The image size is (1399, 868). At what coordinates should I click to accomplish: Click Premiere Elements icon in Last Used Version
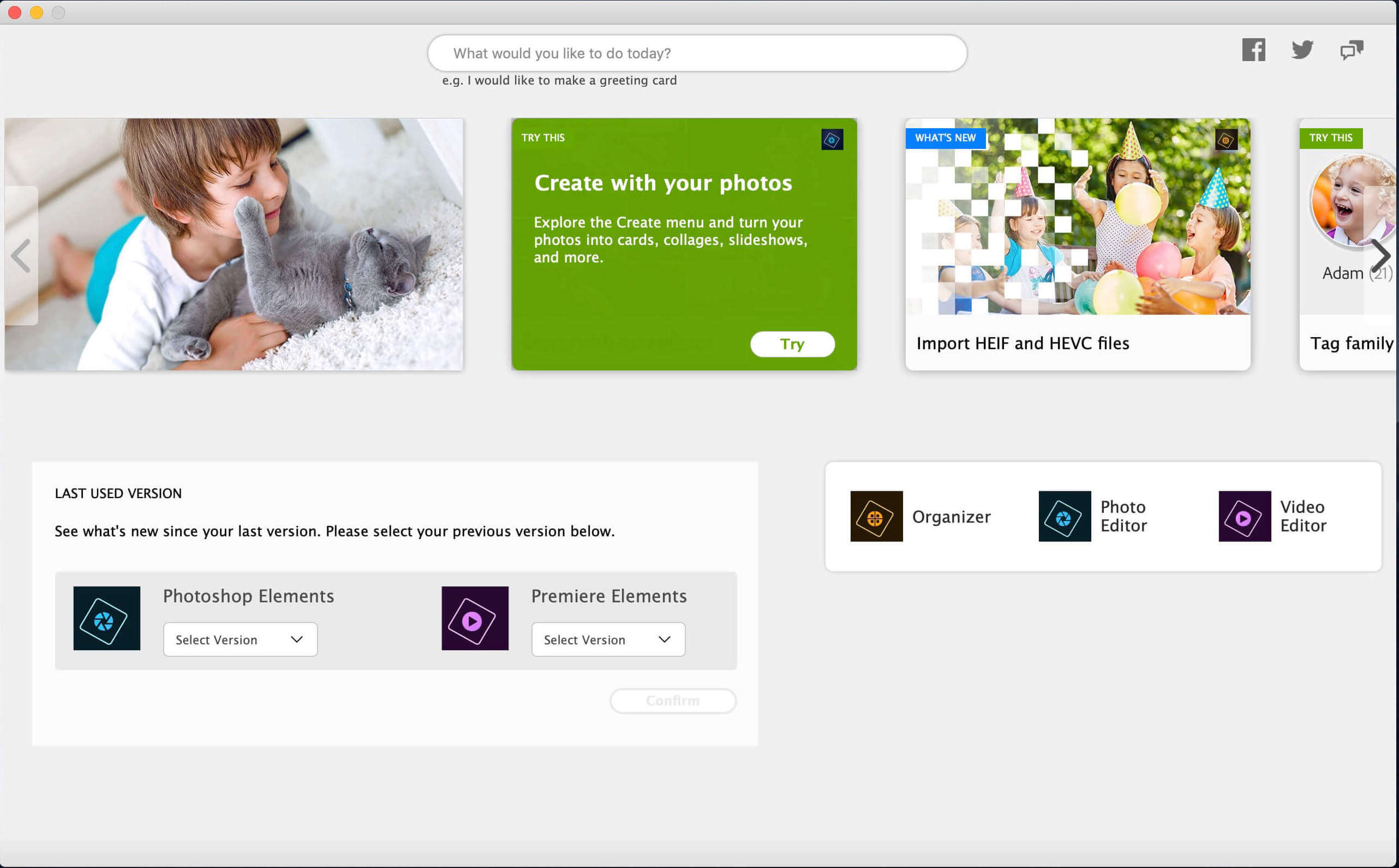click(x=475, y=618)
